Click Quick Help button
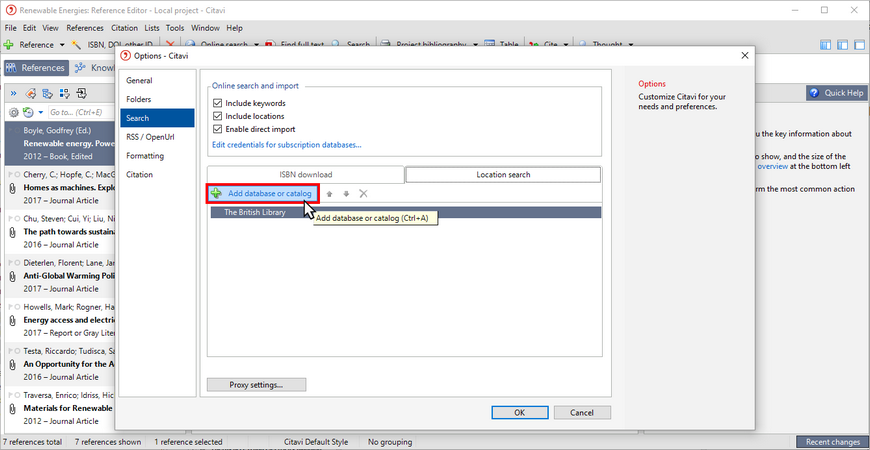 pos(837,93)
